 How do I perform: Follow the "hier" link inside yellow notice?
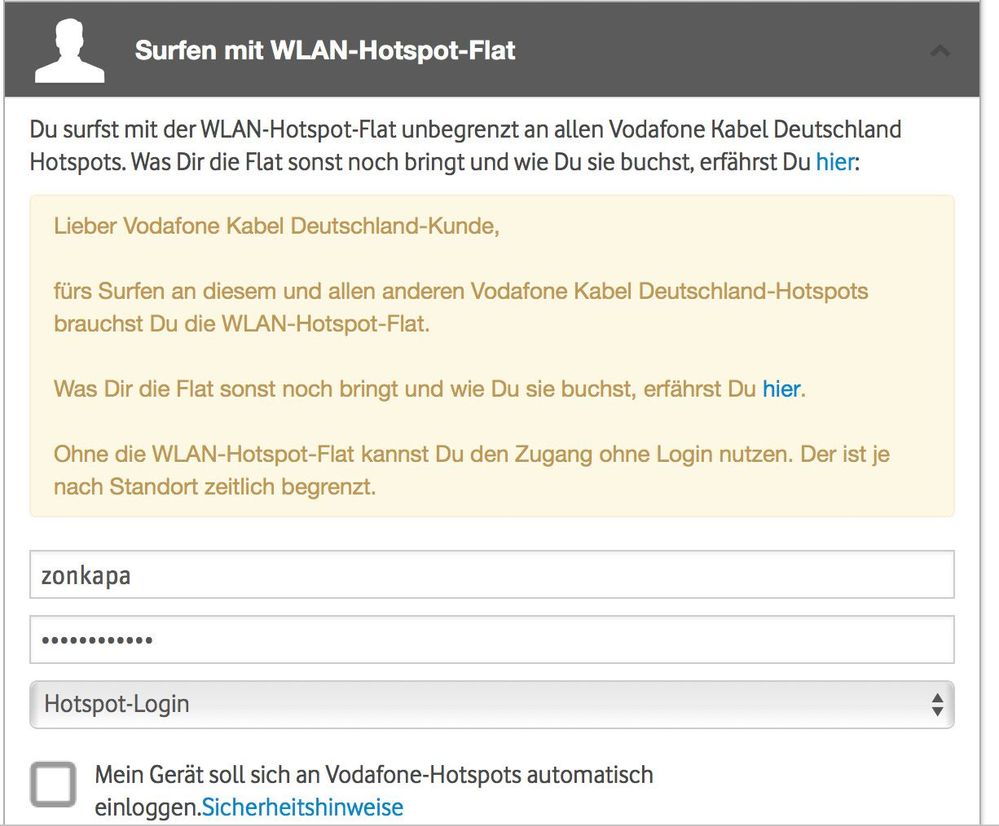click(781, 389)
